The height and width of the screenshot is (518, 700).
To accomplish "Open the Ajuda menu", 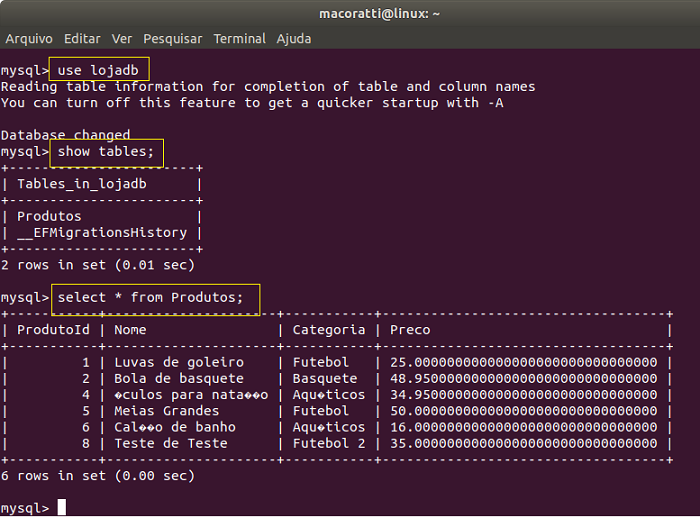I will [x=294, y=39].
